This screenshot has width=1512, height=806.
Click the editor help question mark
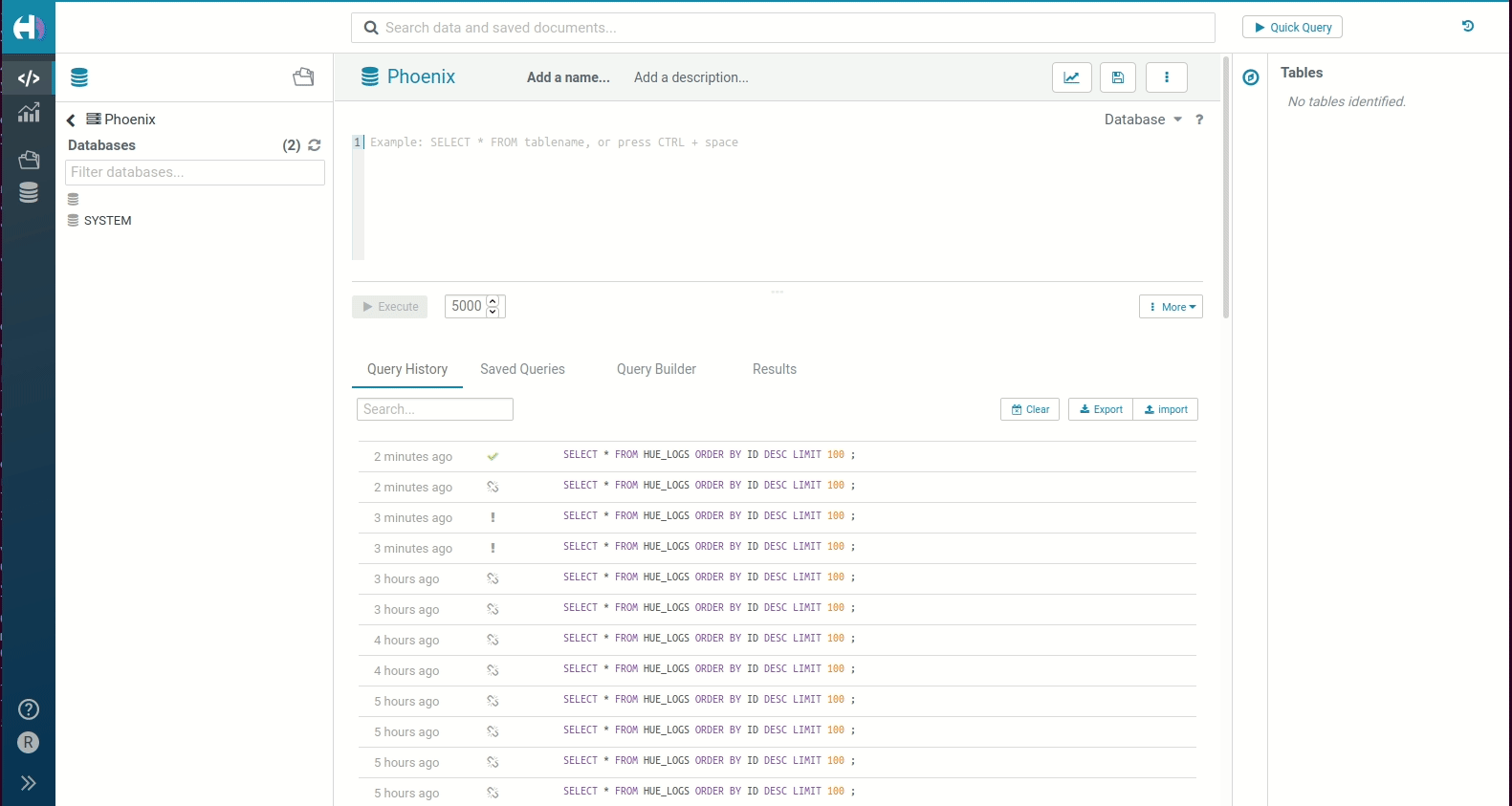point(1199,120)
